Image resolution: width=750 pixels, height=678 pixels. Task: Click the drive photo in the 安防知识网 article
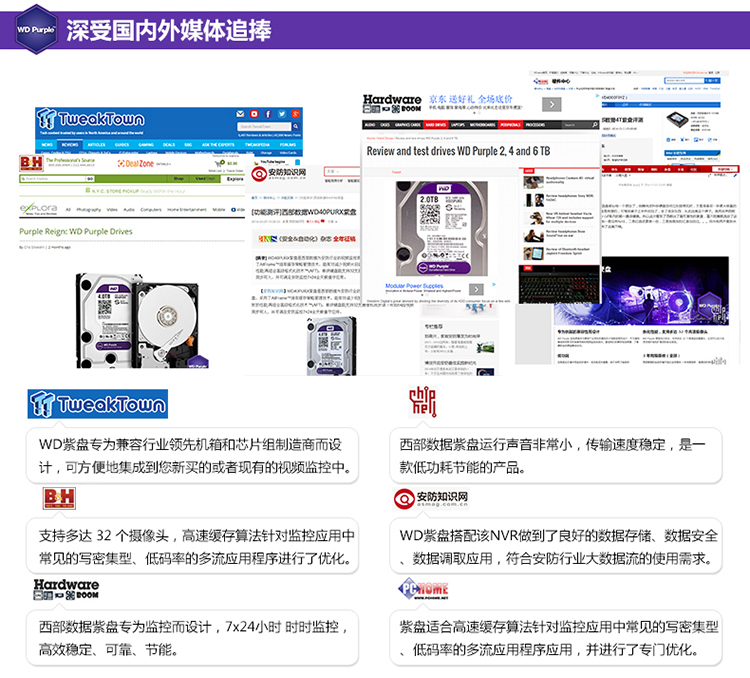click(331, 345)
